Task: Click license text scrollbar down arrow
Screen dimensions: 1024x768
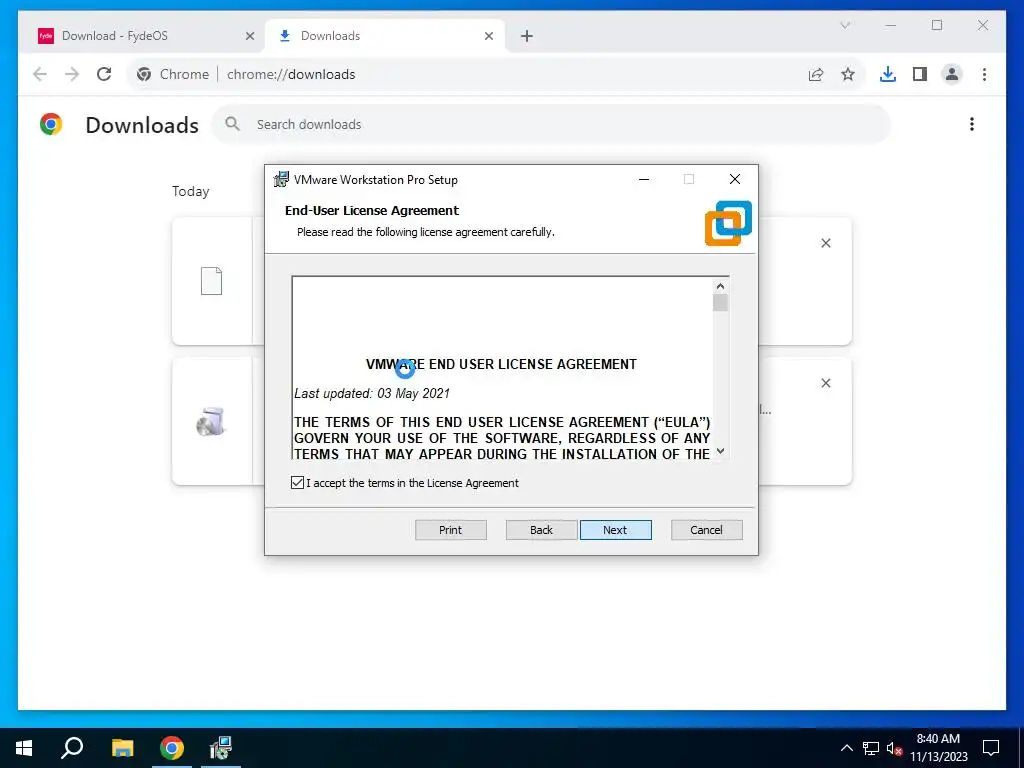Action: point(720,451)
